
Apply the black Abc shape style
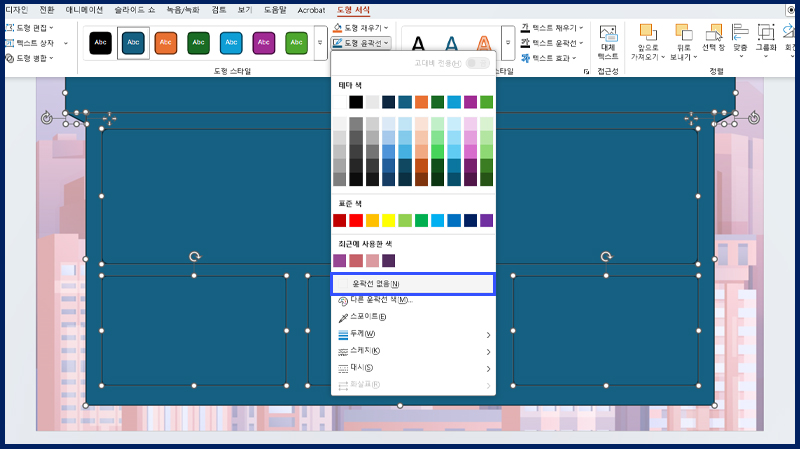[101, 43]
